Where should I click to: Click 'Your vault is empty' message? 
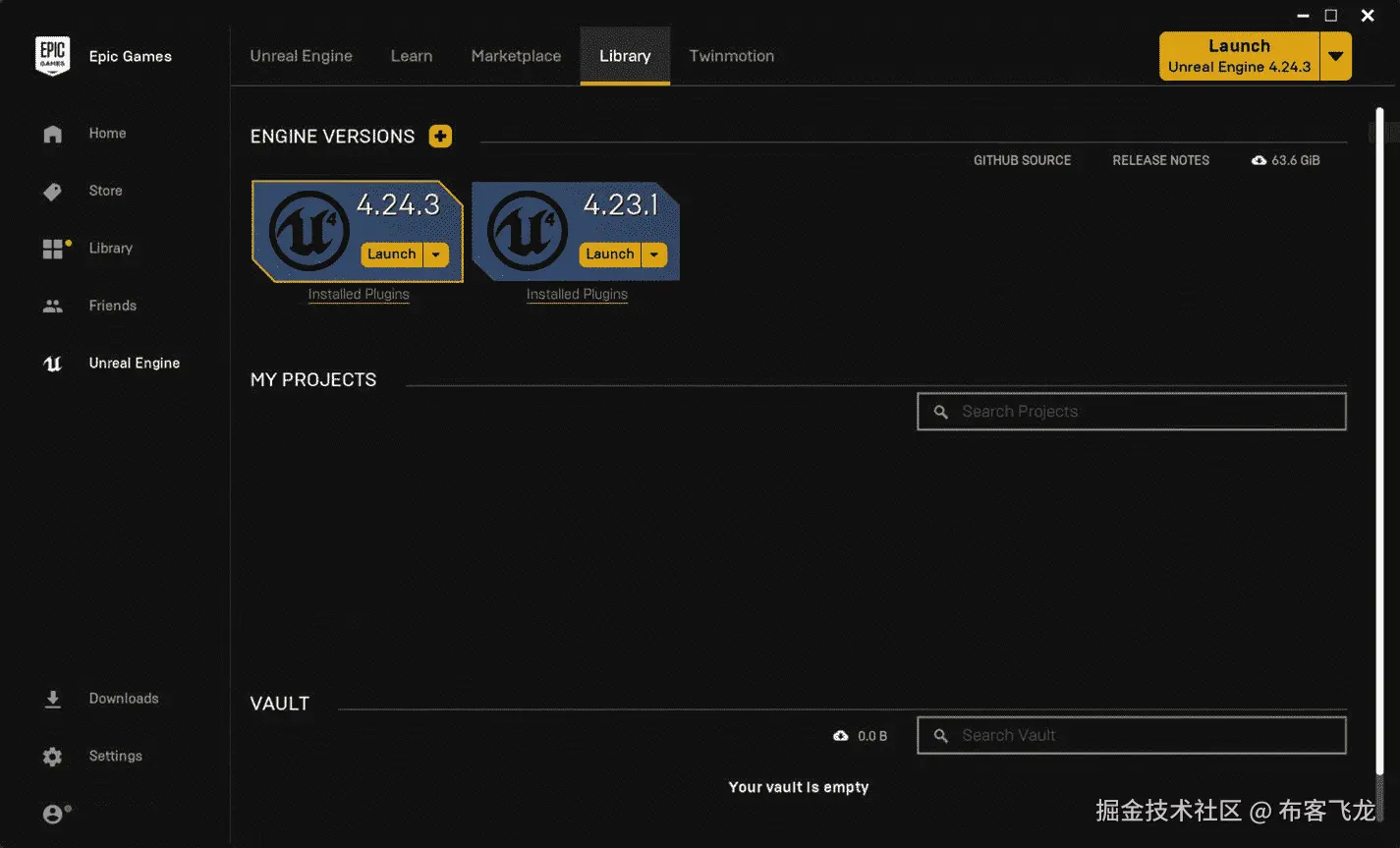(x=799, y=787)
